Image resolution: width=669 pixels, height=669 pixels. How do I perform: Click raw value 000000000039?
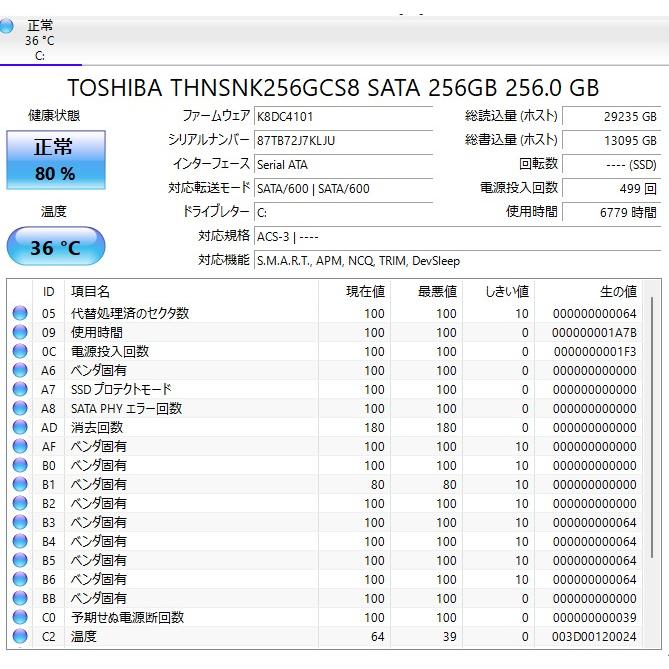point(595,617)
